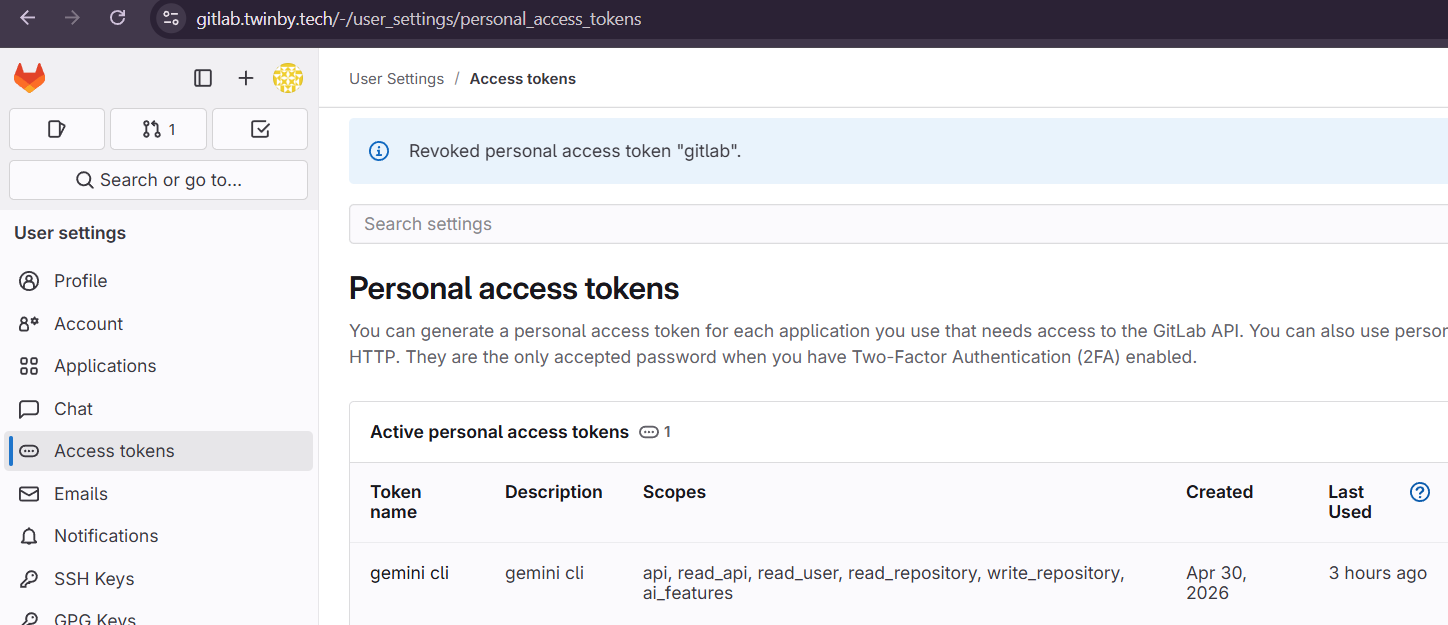Open the user avatar menu
1448x625 pixels.
click(x=288, y=78)
